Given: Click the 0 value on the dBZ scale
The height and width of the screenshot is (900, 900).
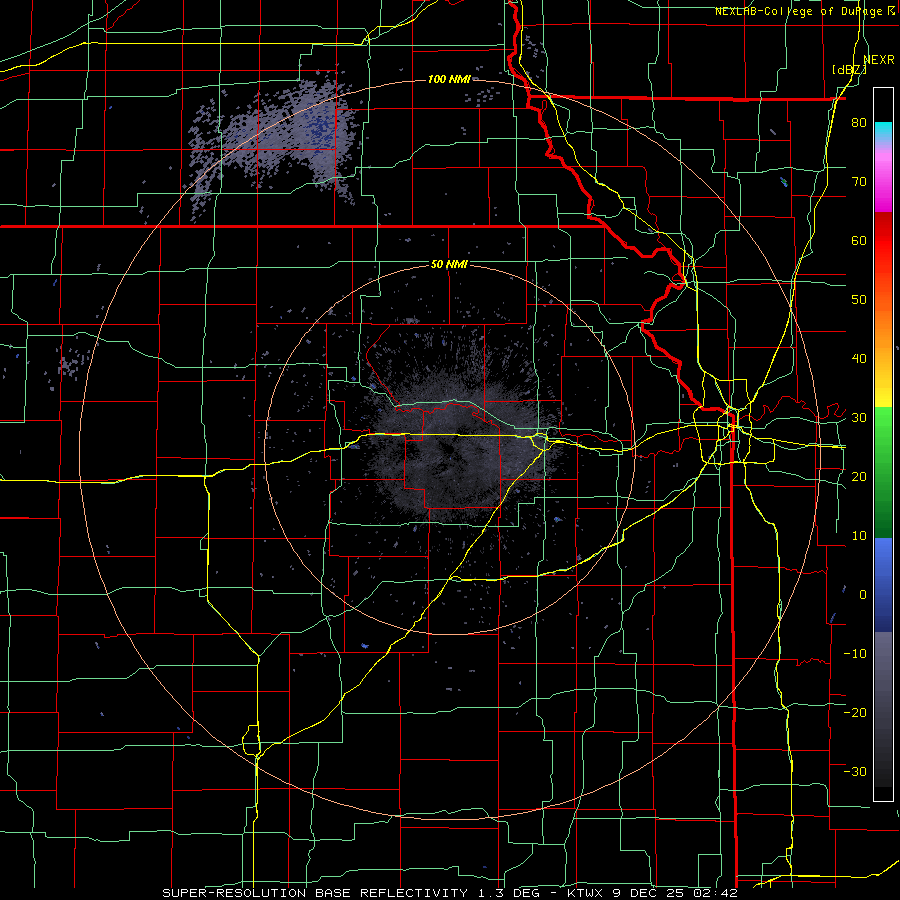Looking at the screenshot, I should (863, 595).
